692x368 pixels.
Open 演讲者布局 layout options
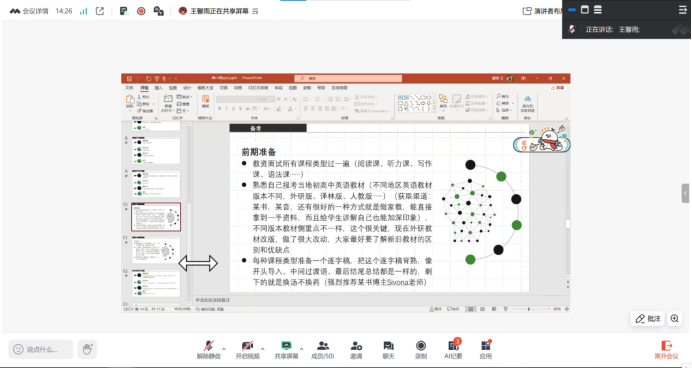tap(542, 11)
